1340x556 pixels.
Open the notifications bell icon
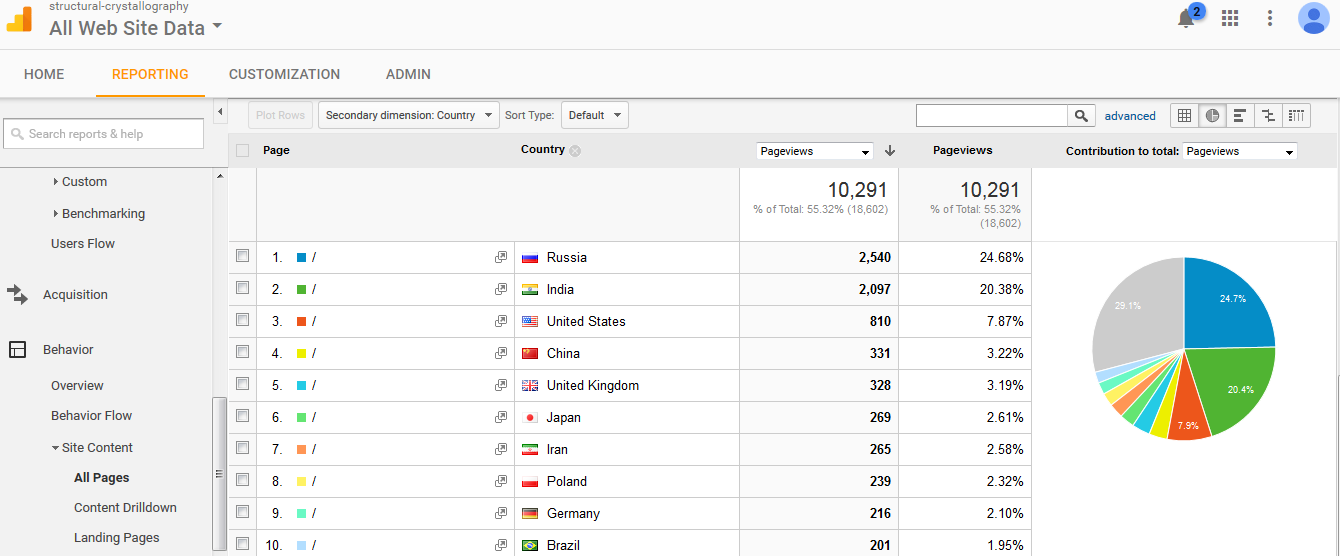point(1187,18)
